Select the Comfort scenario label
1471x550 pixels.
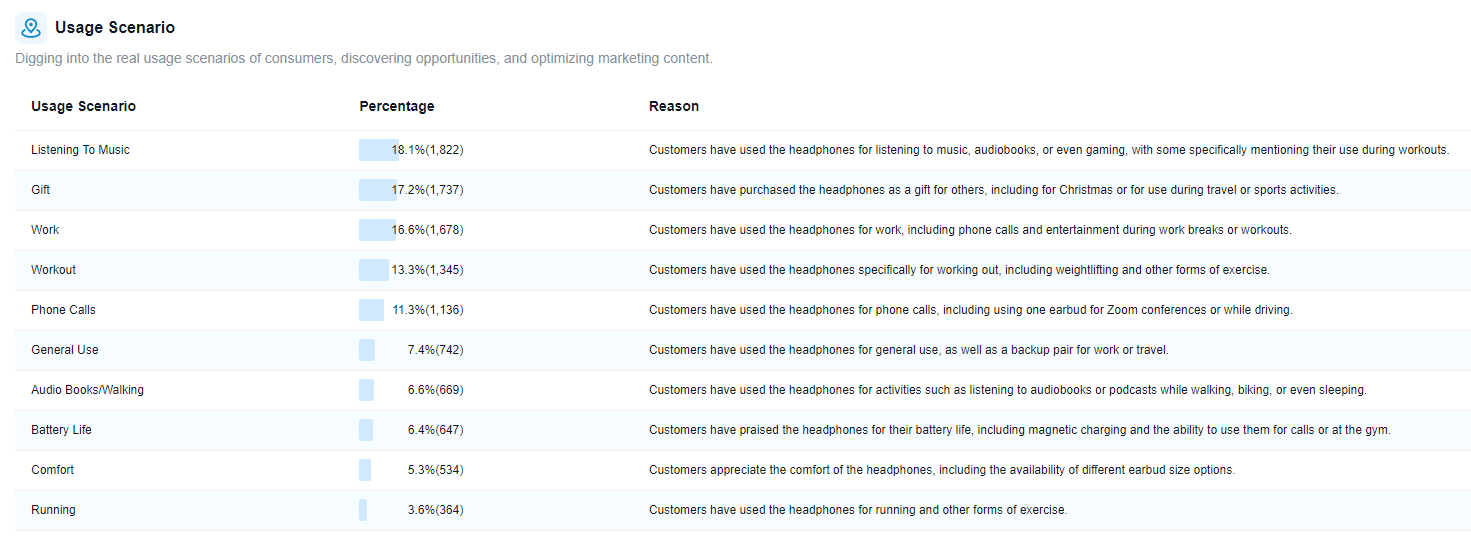52,470
